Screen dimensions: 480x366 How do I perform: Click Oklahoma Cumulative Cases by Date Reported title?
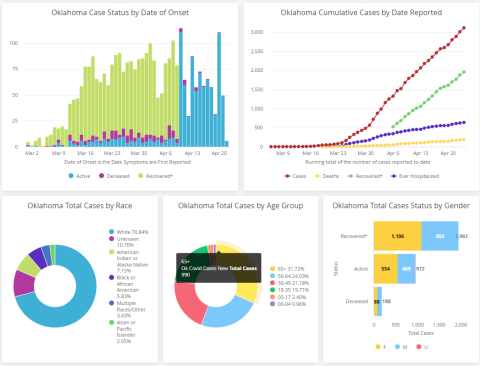[361, 13]
